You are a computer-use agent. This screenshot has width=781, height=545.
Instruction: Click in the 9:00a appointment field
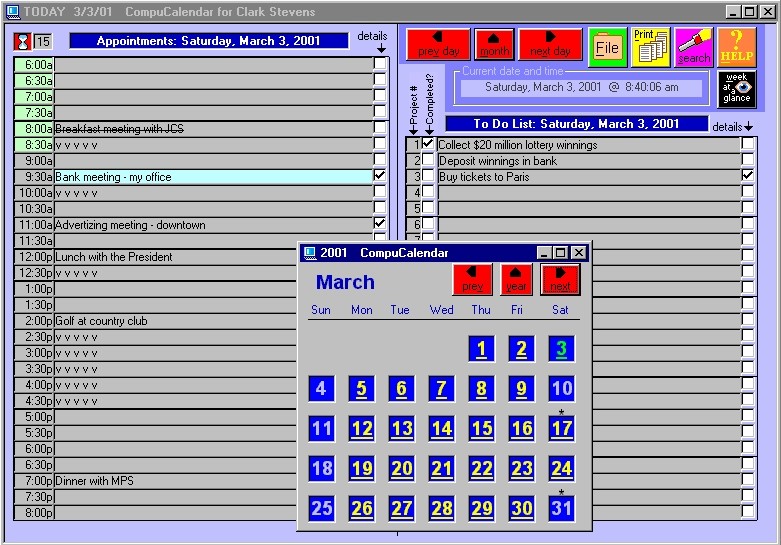[x=214, y=160]
